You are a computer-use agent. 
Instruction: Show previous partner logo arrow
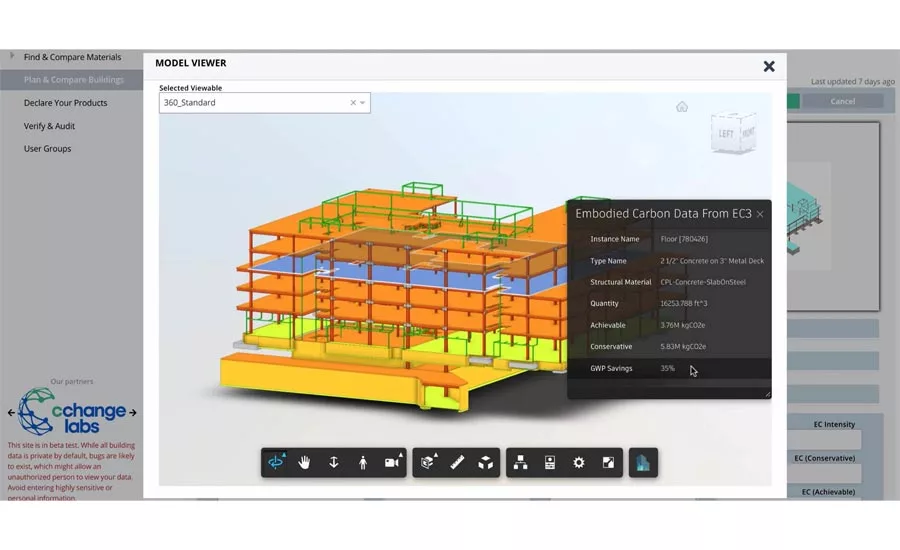pos(11,412)
